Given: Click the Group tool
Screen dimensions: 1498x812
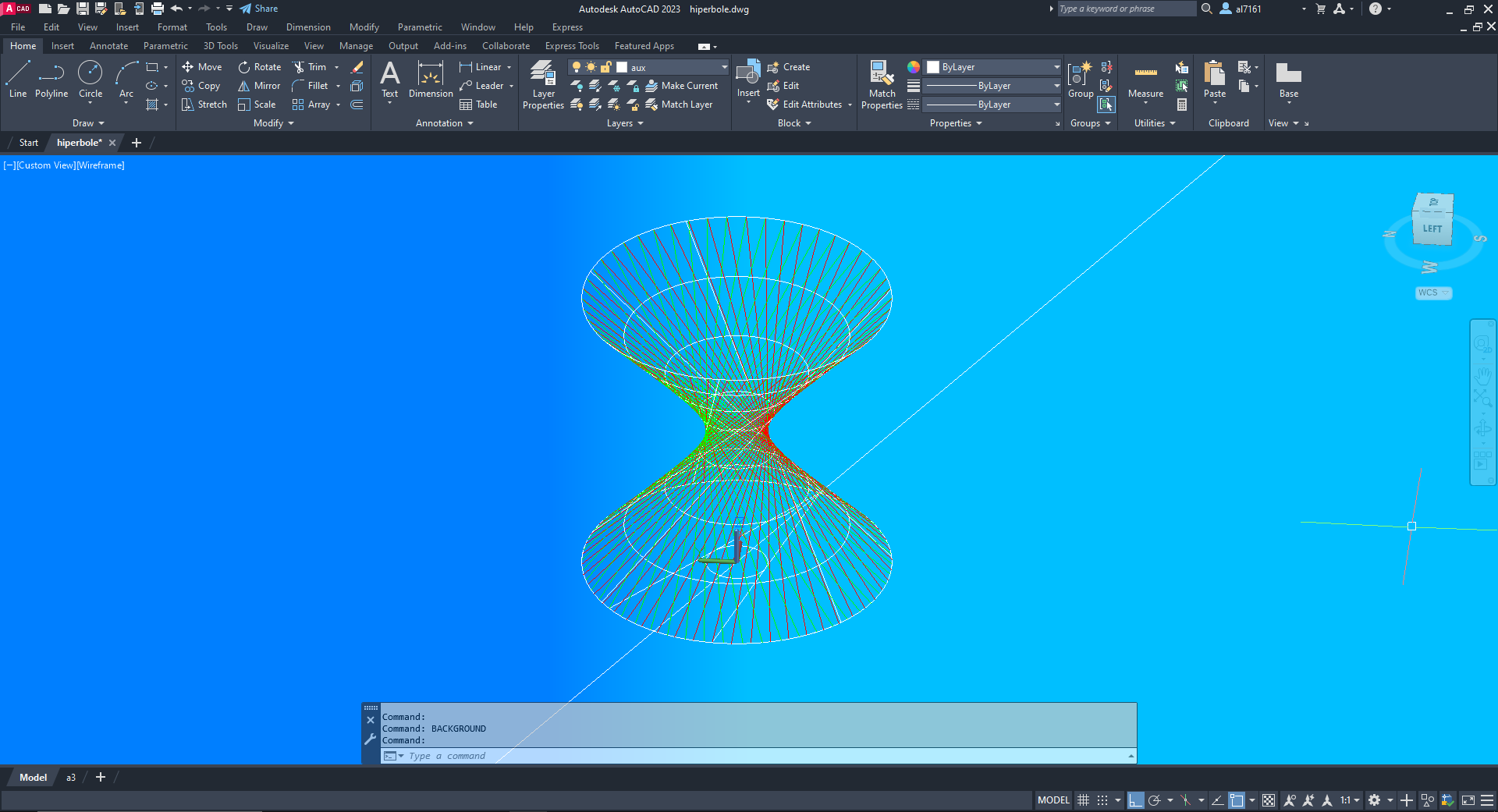Looking at the screenshot, I should point(1081,80).
